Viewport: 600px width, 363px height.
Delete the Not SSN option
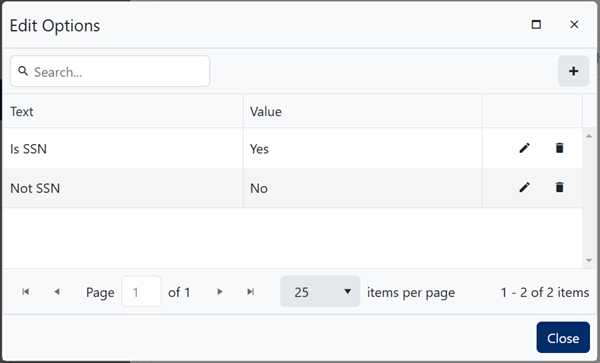[x=559, y=187]
